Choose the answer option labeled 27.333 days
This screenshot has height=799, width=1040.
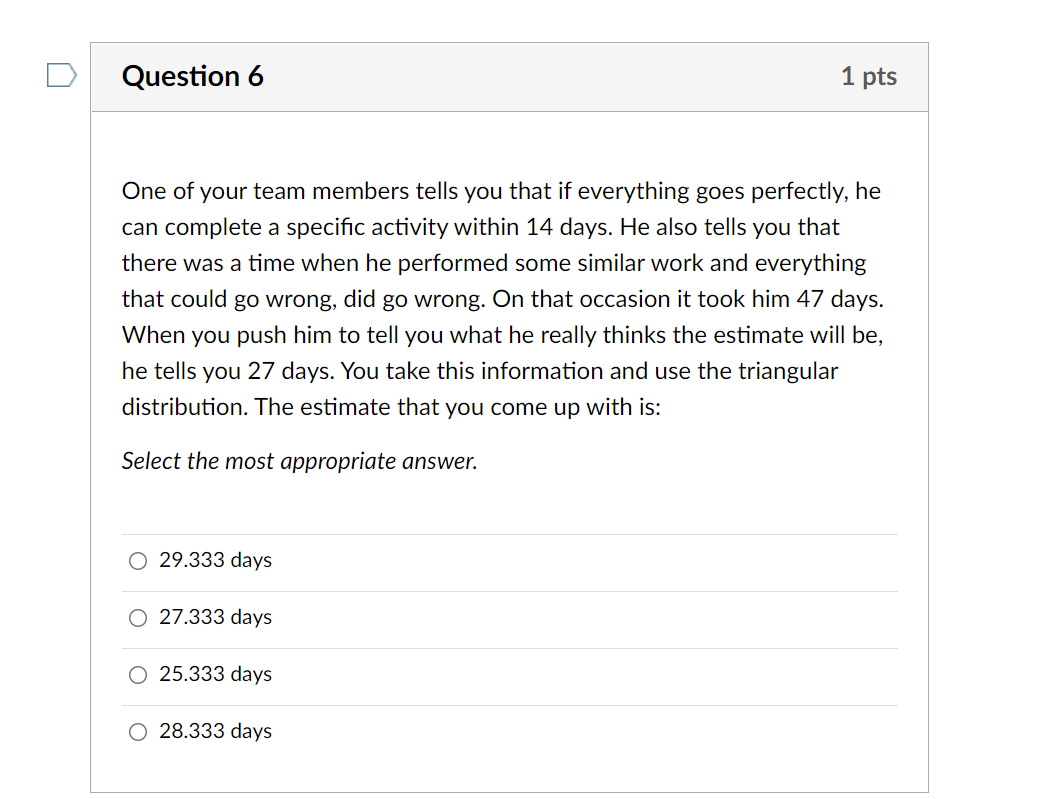pyautogui.click(x=215, y=618)
